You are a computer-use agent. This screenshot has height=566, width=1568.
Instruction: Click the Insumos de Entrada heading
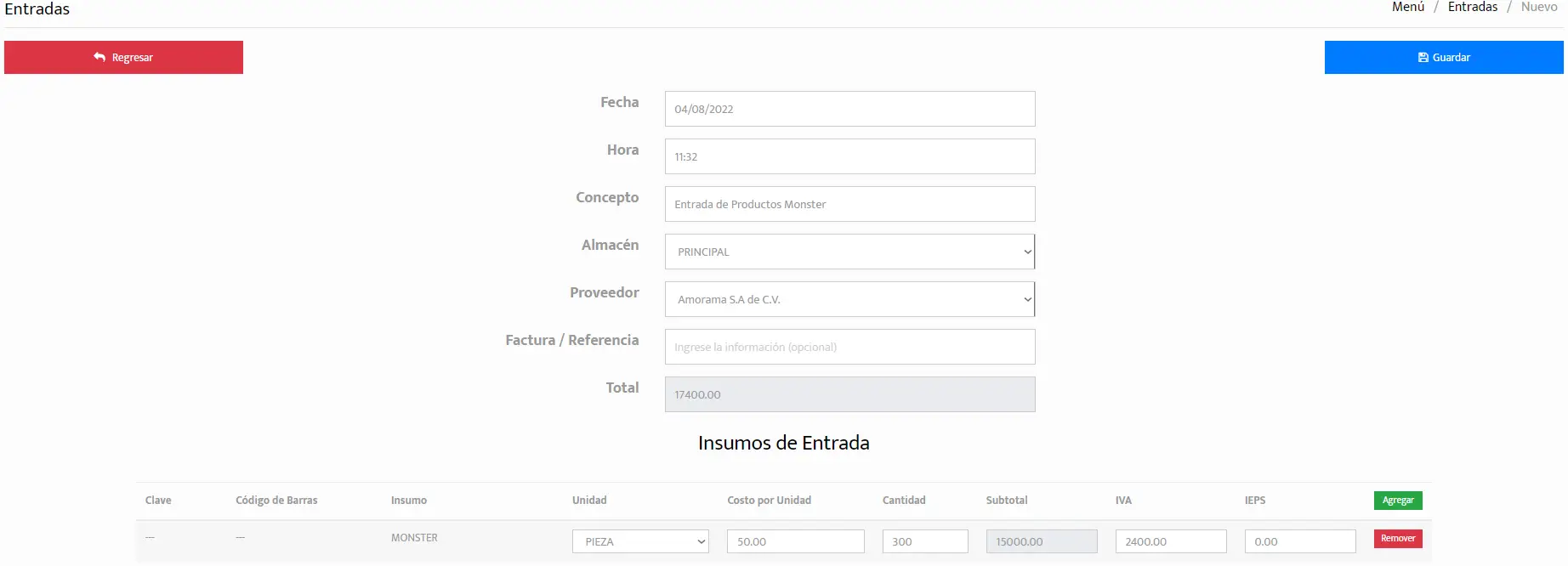pyautogui.click(x=783, y=443)
